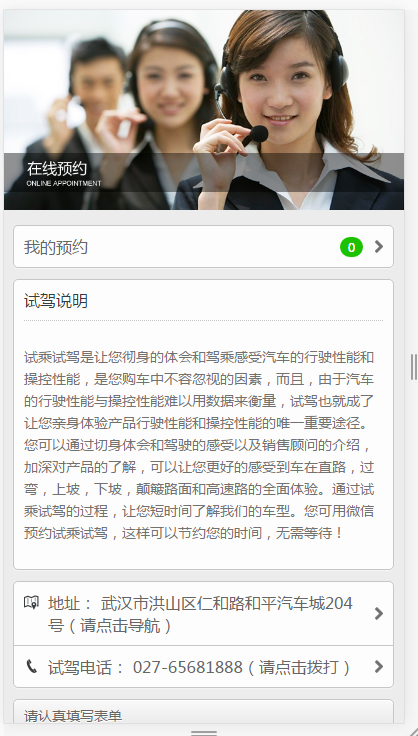Click the 请认真填写表单 form header
Viewport: 418px width, 736px height.
[73, 716]
